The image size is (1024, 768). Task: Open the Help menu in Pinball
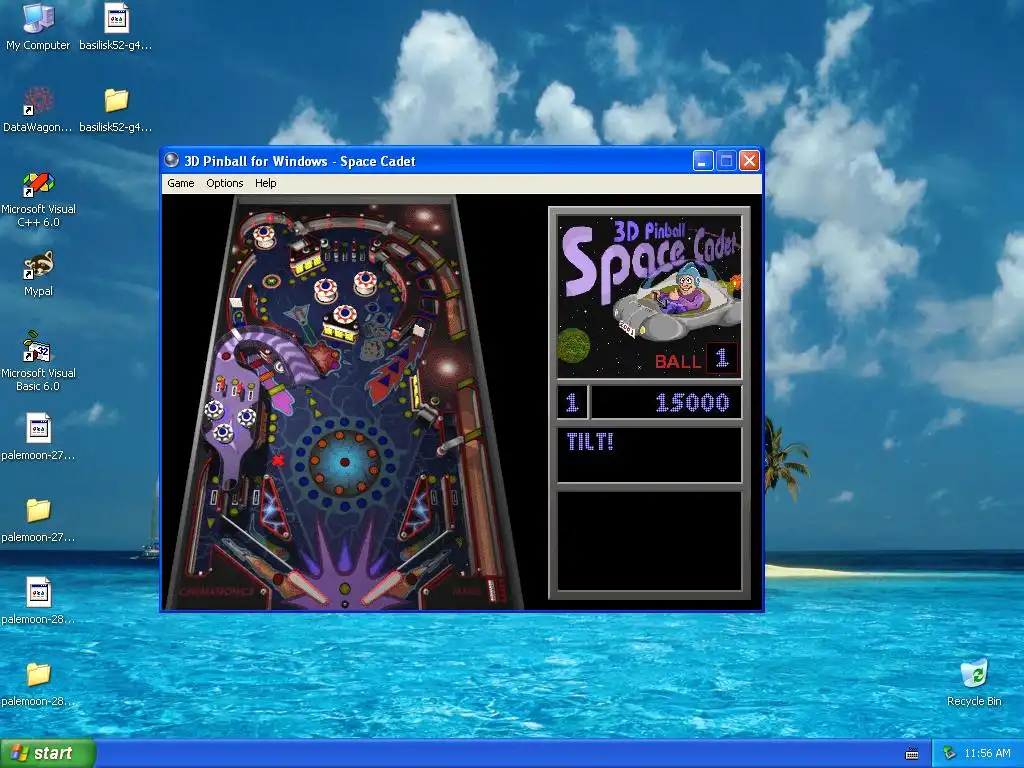[265, 184]
